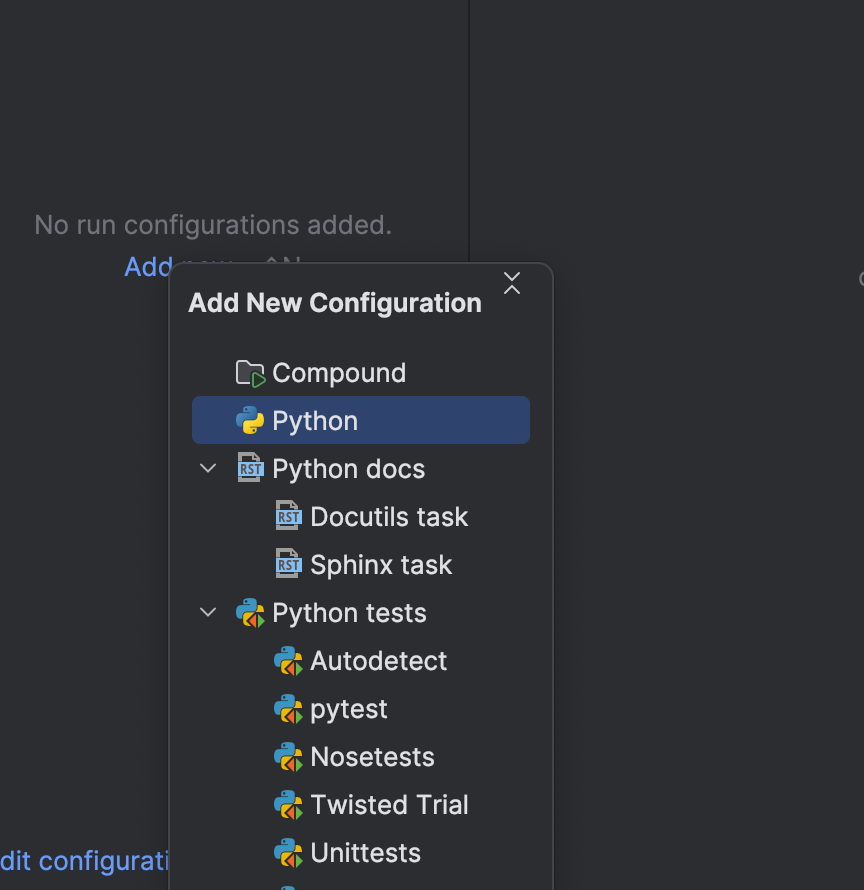Select the Python tests label
864x890 pixels.
pos(349,613)
